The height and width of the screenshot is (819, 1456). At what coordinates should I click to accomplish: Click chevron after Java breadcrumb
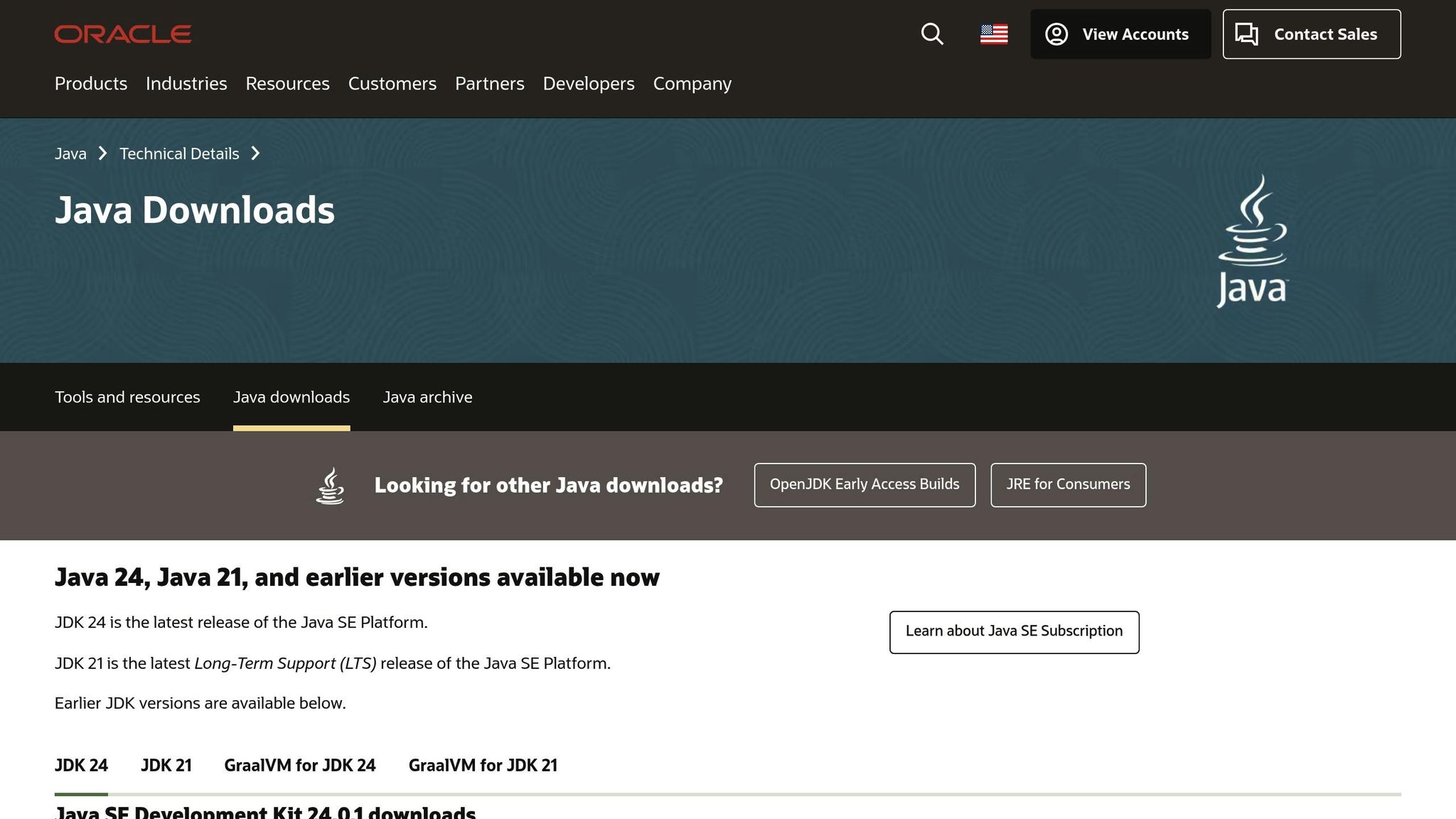click(x=103, y=154)
